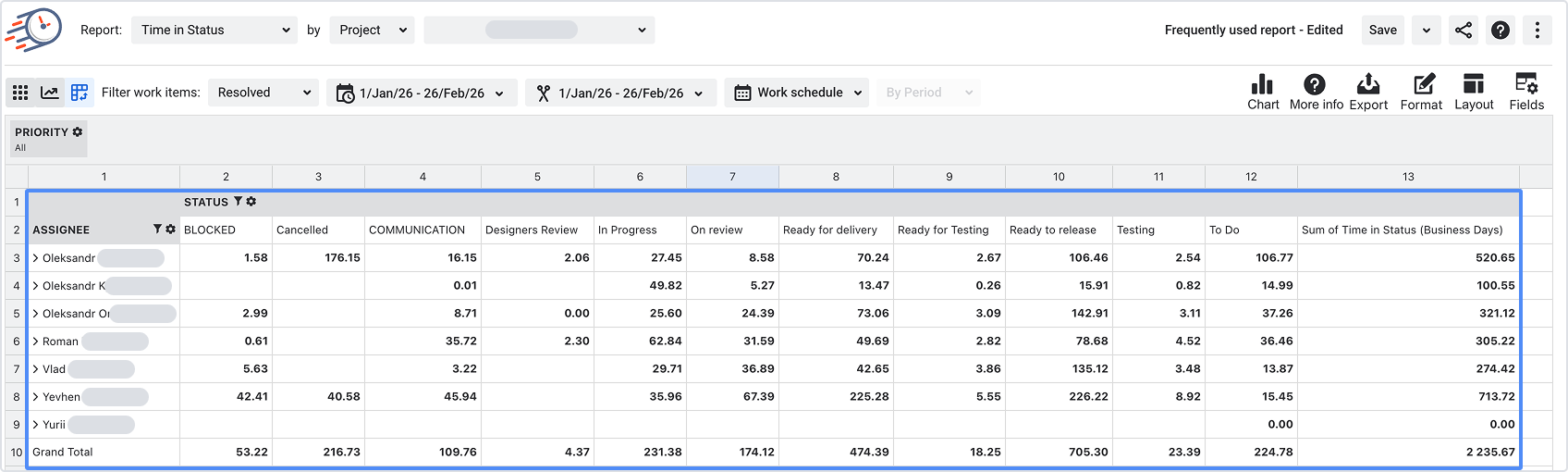Open the Fields settings icon
The image size is (1568, 472).
(1526, 84)
